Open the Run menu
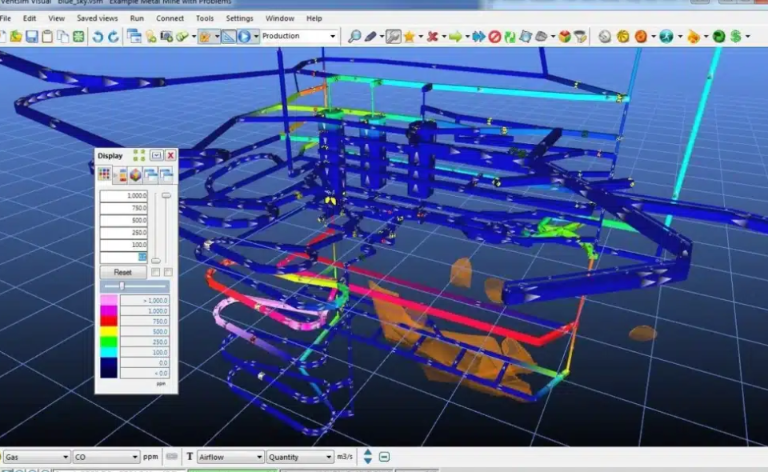The height and width of the screenshot is (472, 768). click(x=137, y=18)
